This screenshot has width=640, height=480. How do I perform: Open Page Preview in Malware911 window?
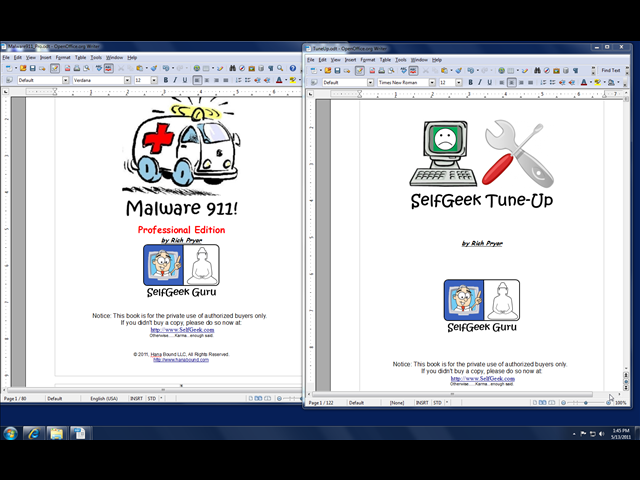[87, 69]
